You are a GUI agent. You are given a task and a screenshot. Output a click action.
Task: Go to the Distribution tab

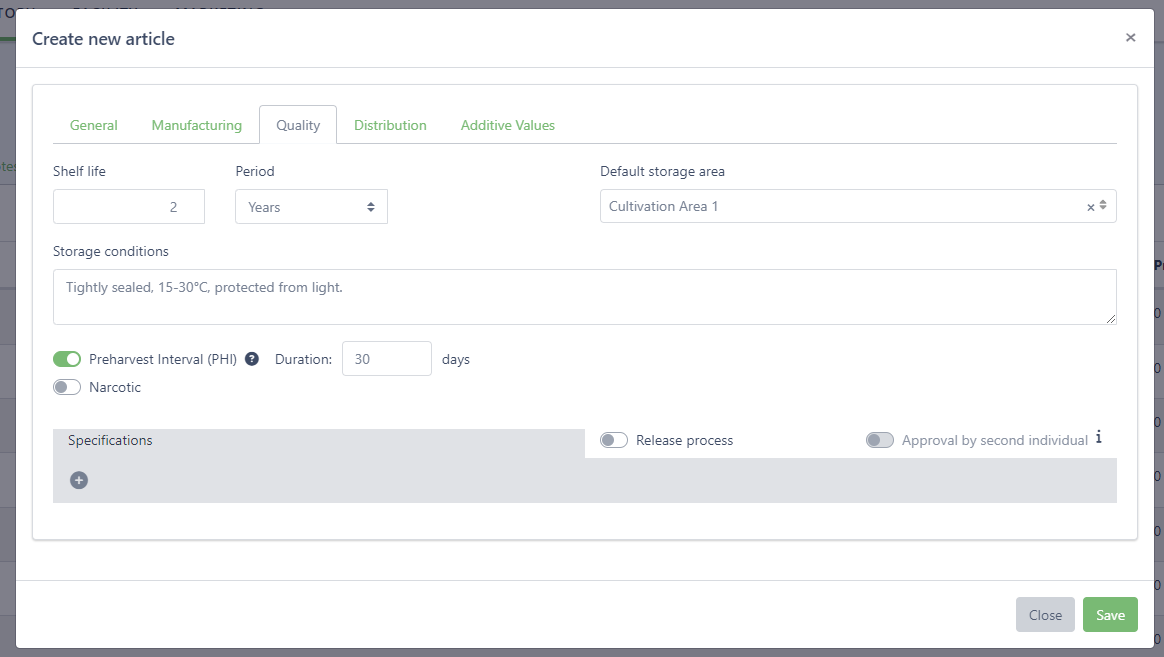390,125
